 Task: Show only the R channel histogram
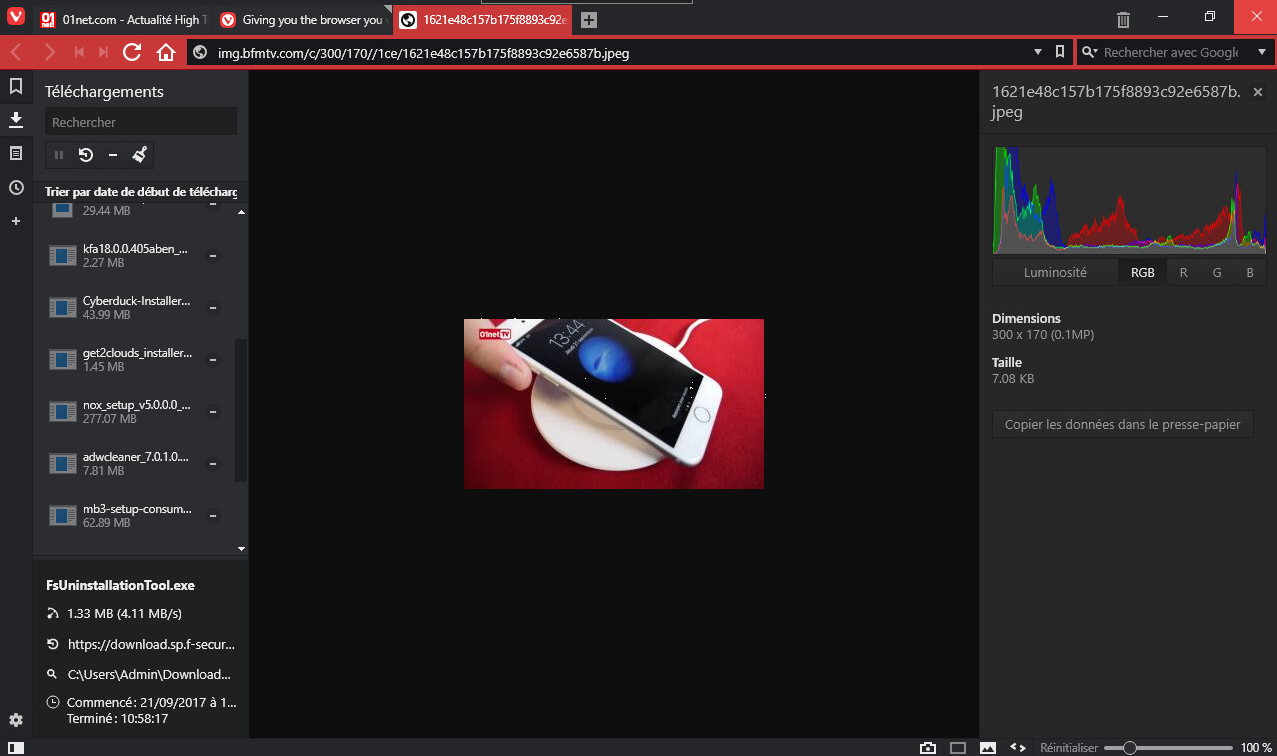pyautogui.click(x=1183, y=272)
